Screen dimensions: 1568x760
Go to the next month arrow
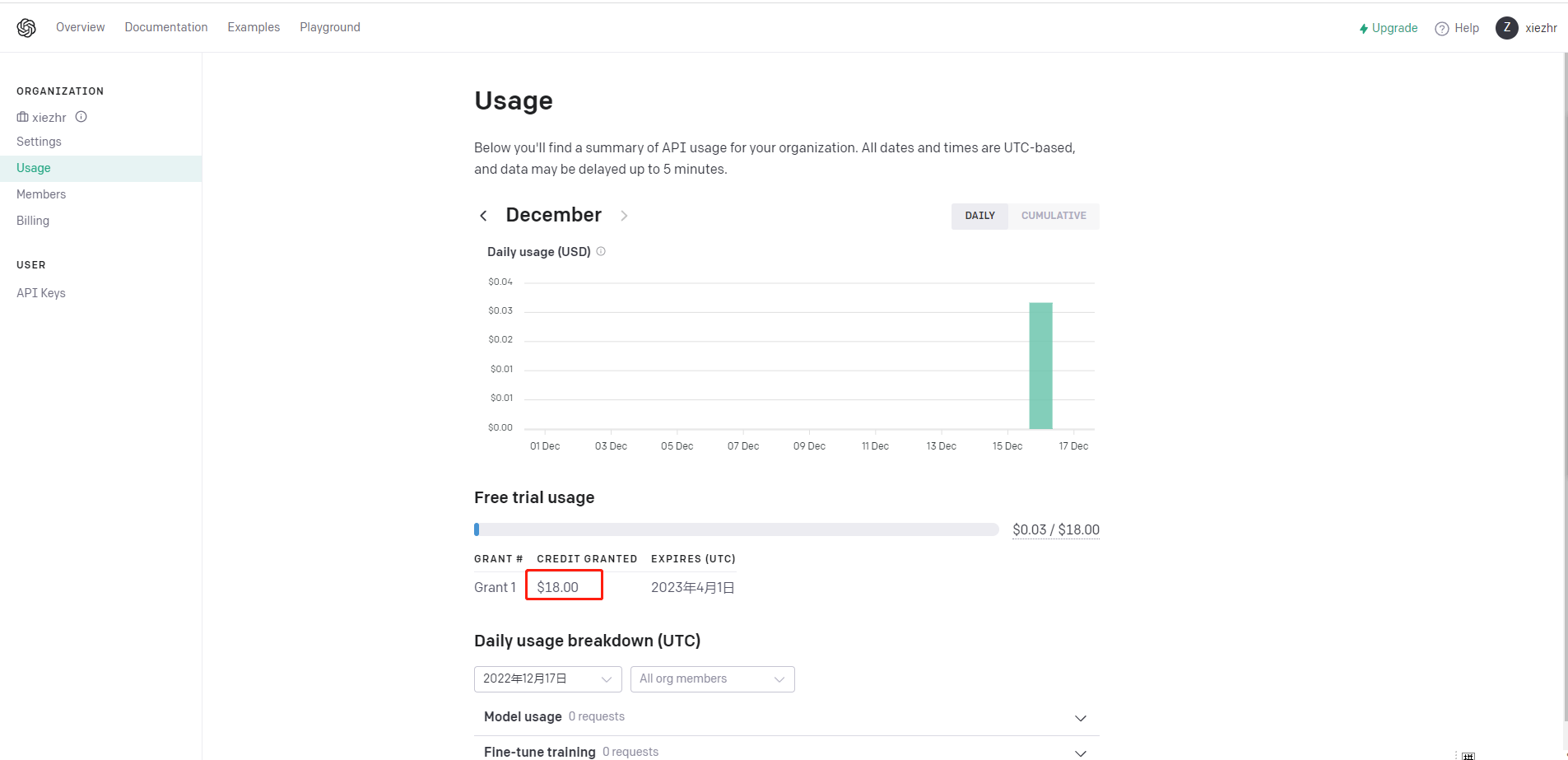click(x=624, y=216)
